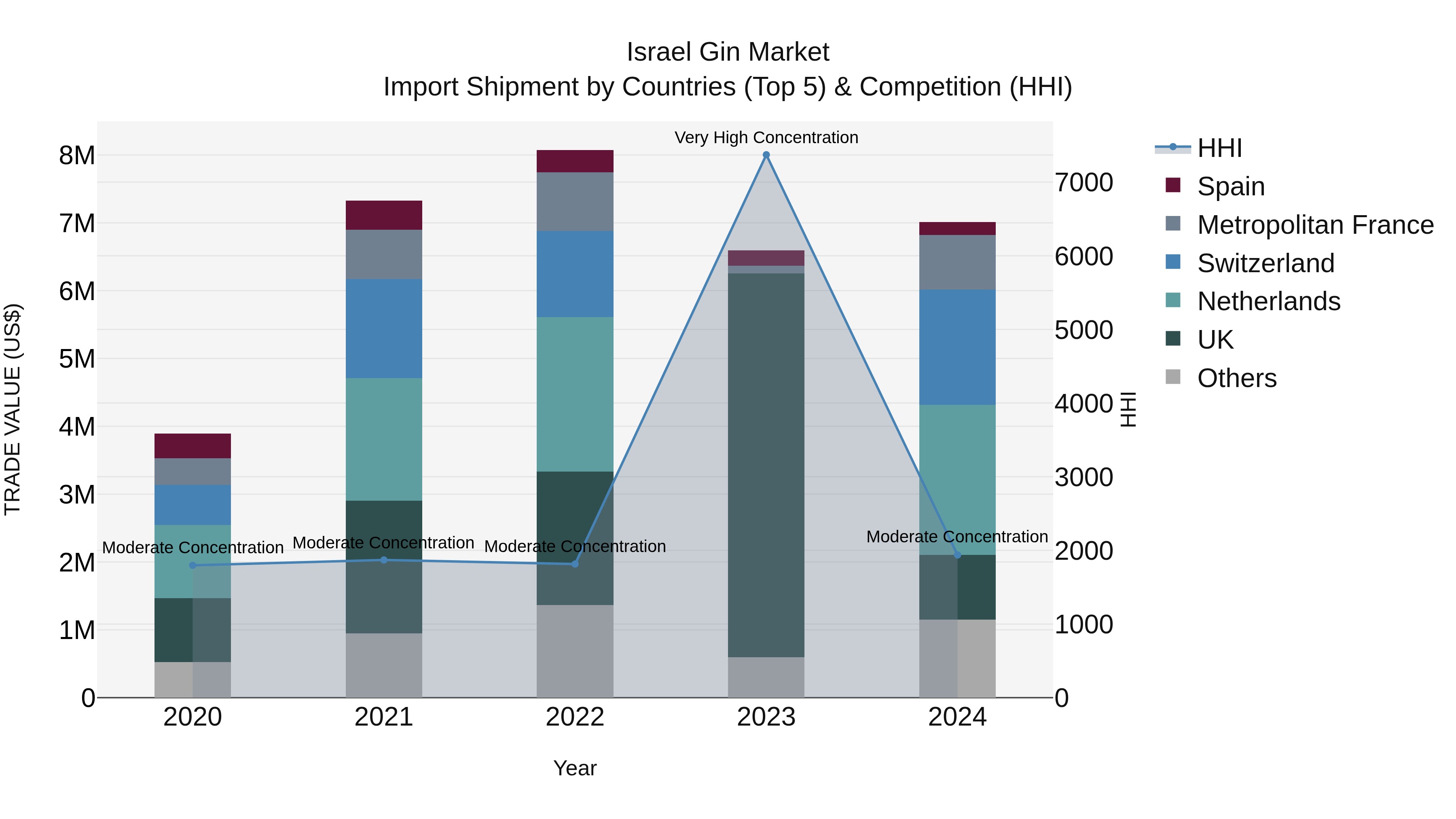The width and height of the screenshot is (1456, 819).
Task: Click the 2020 'Moderate Concentration' annotation
Action: click(193, 548)
